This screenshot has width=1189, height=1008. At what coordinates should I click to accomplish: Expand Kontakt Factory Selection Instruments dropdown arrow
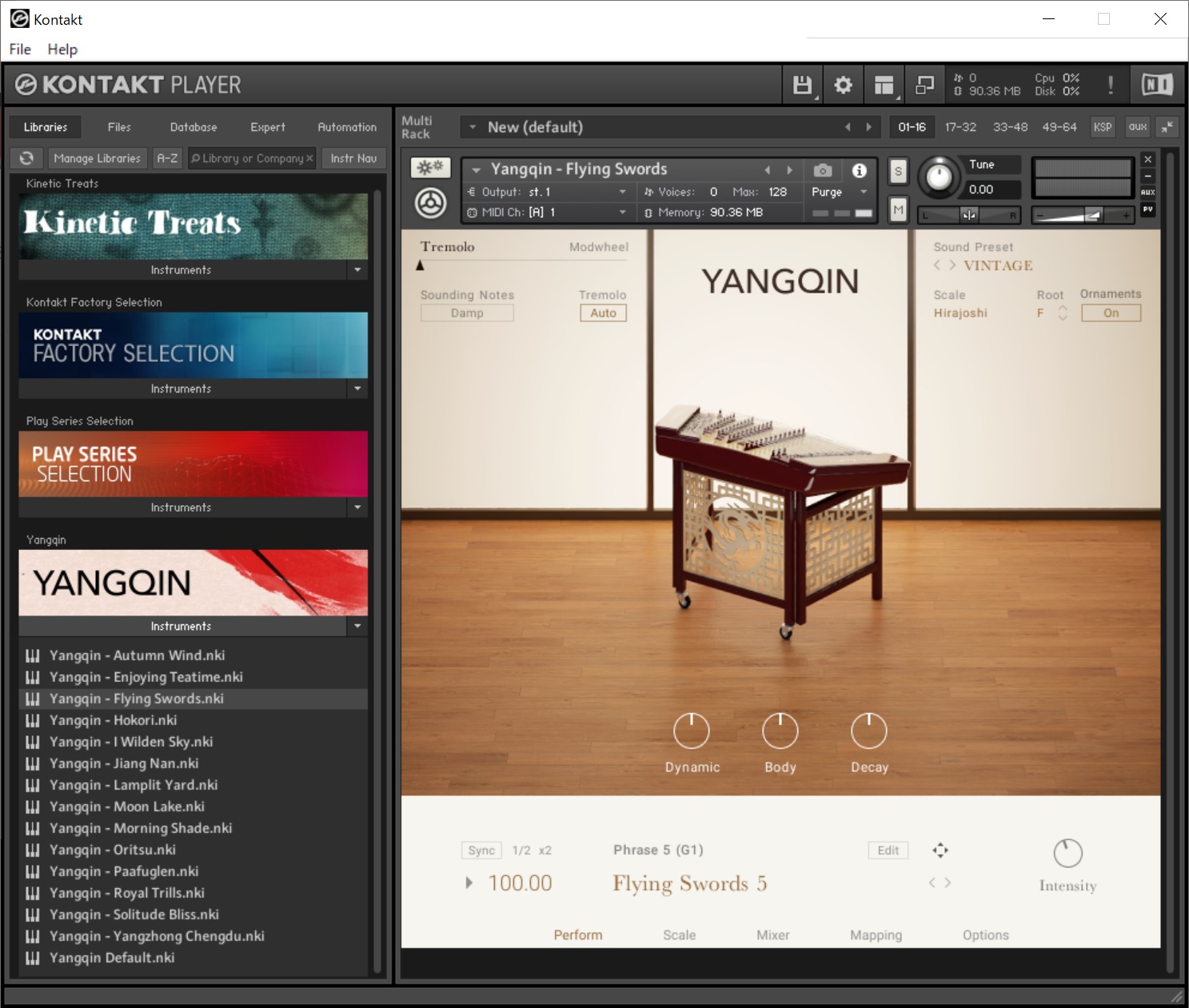357,388
